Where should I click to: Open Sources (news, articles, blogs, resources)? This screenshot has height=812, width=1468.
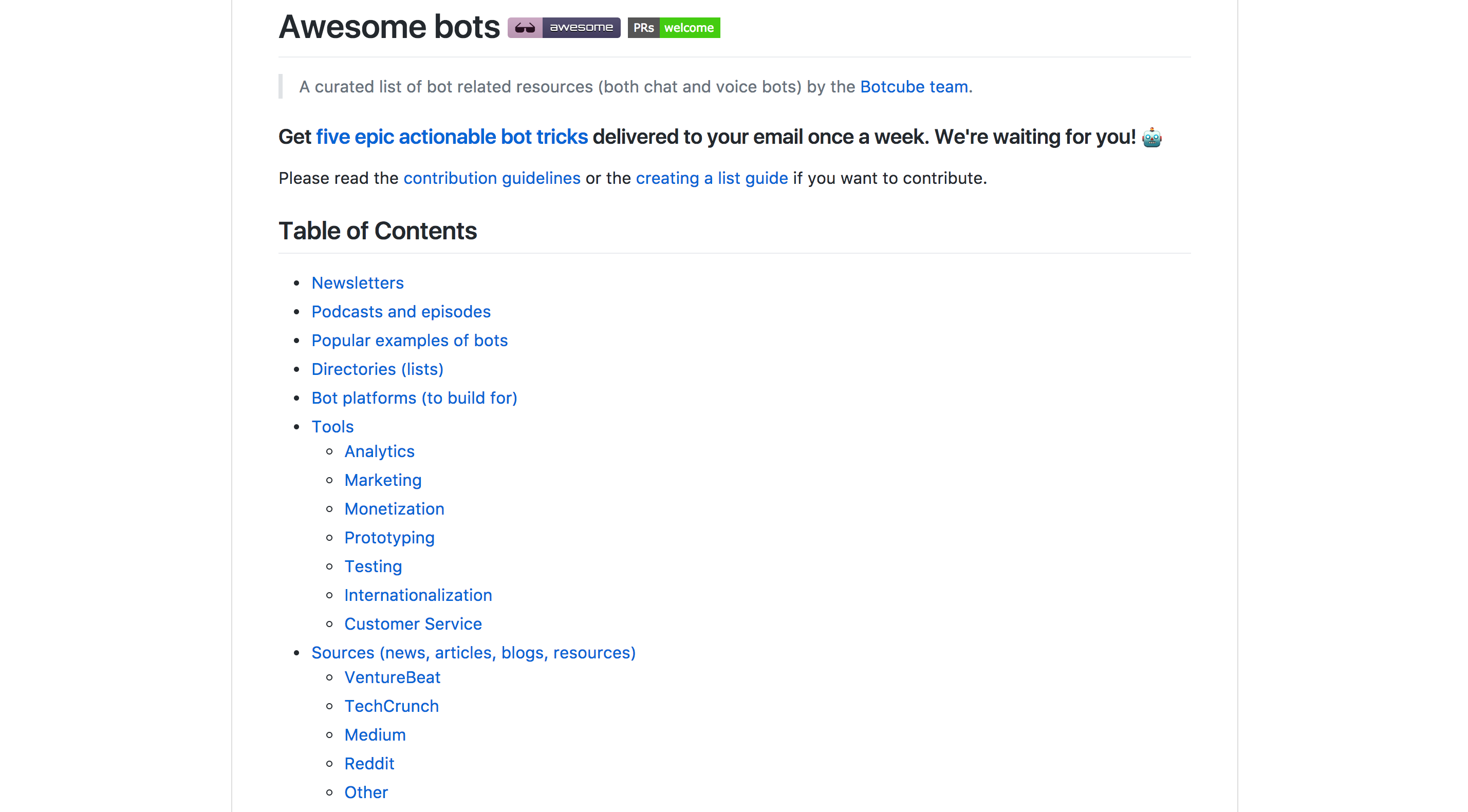tap(473, 653)
